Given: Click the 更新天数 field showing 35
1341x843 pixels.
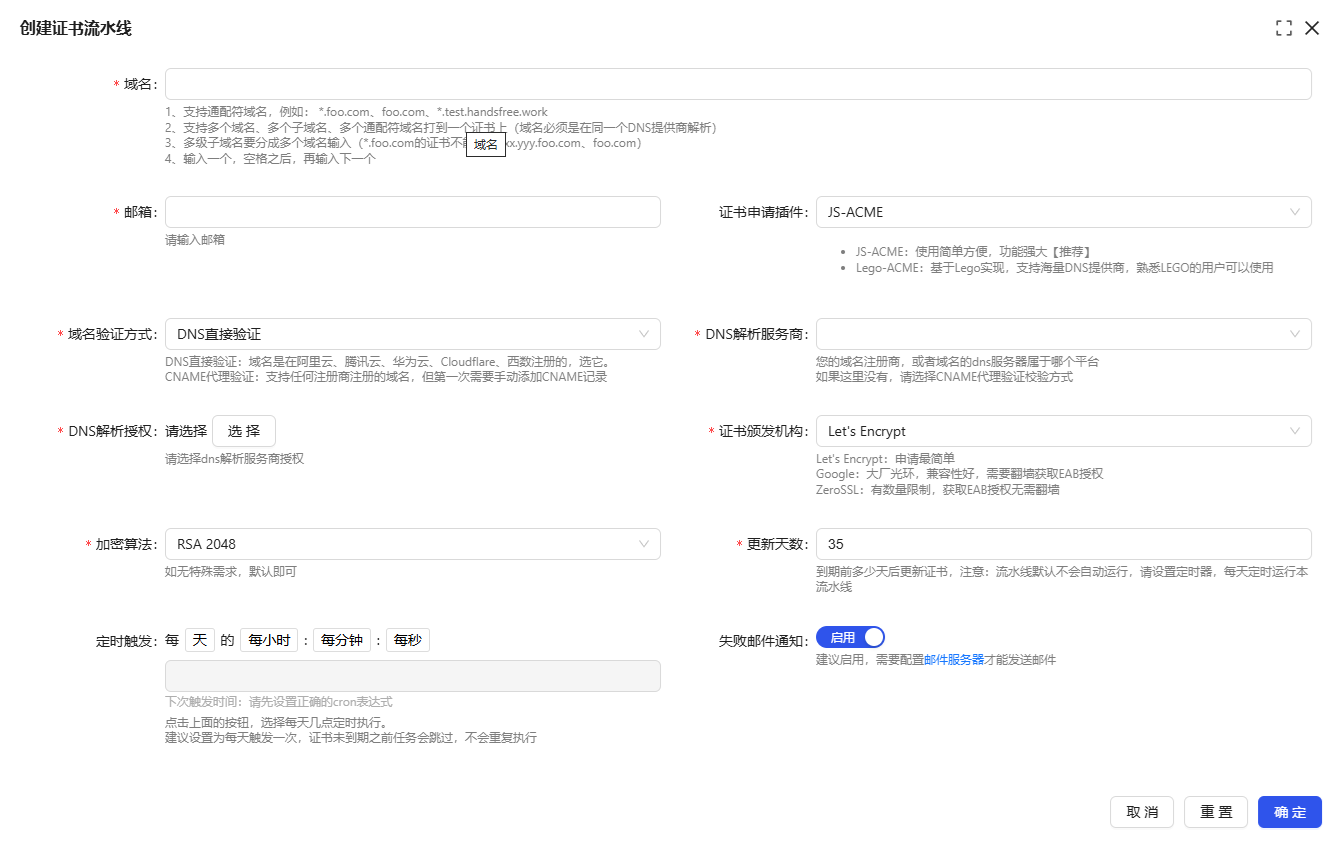Looking at the screenshot, I should tap(1063, 544).
